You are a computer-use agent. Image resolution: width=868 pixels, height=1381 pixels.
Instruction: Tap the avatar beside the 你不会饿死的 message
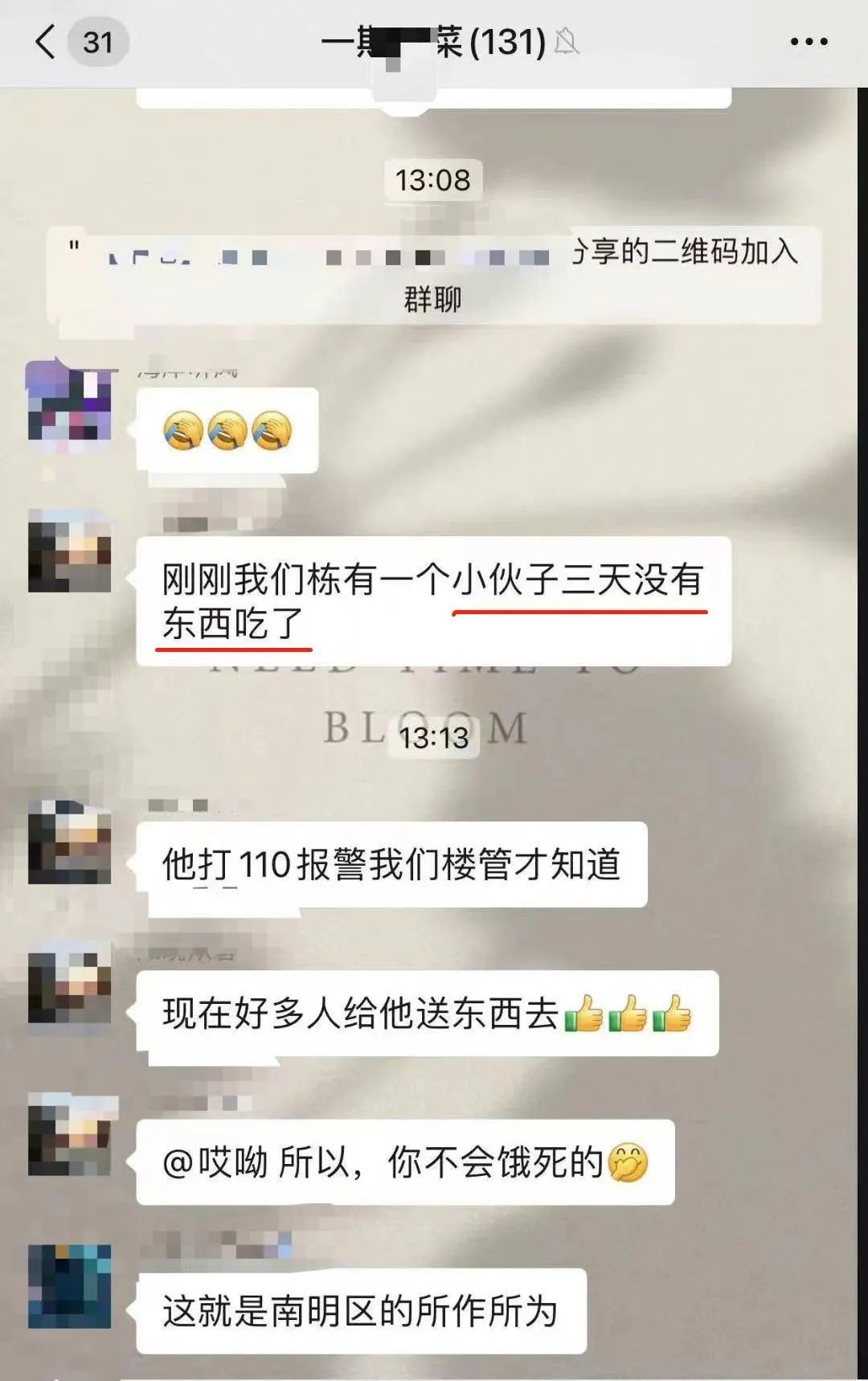point(69,1135)
